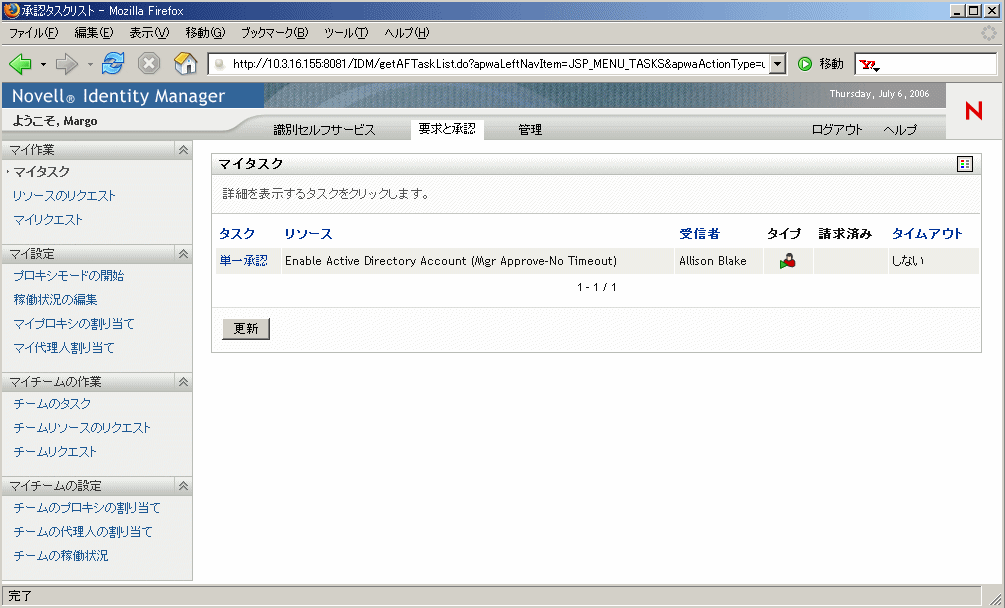Click the Novell N logo

tap(972, 113)
